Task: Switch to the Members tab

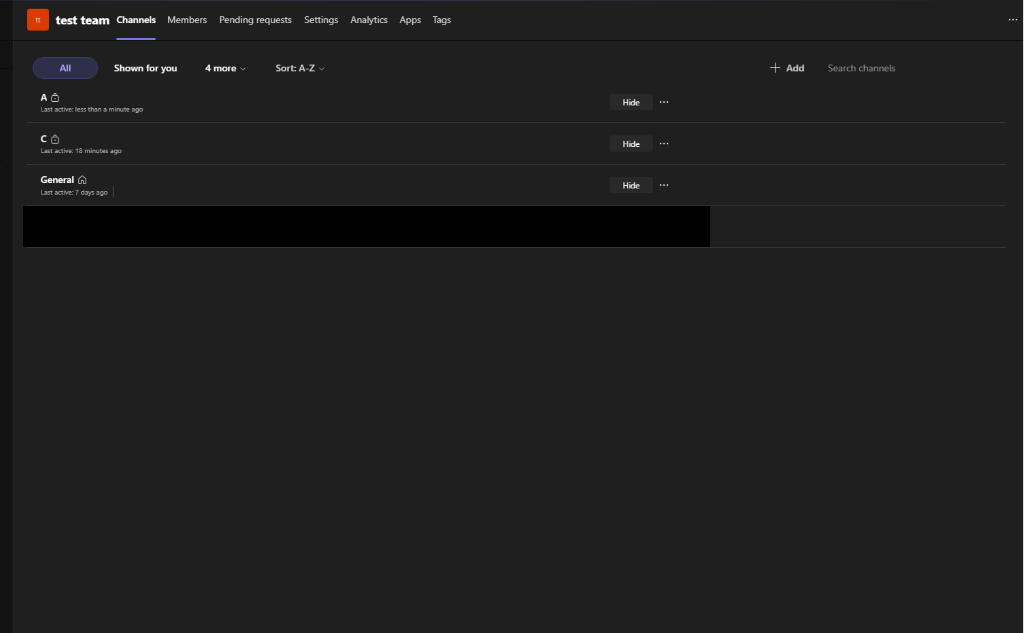Action: tap(187, 20)
